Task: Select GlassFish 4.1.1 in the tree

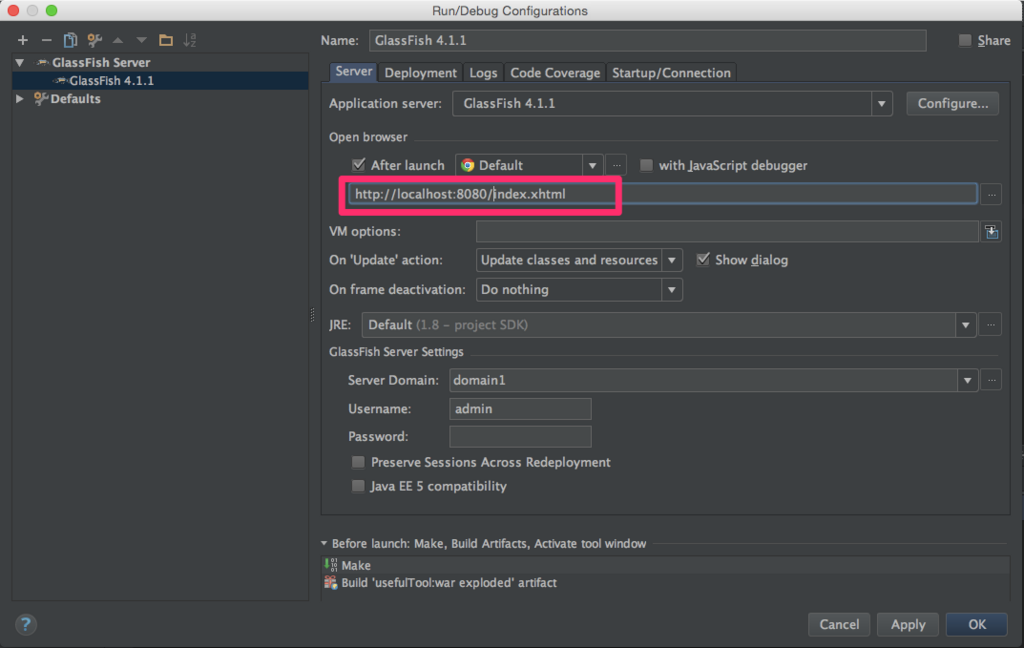Action: click(160, 80)
